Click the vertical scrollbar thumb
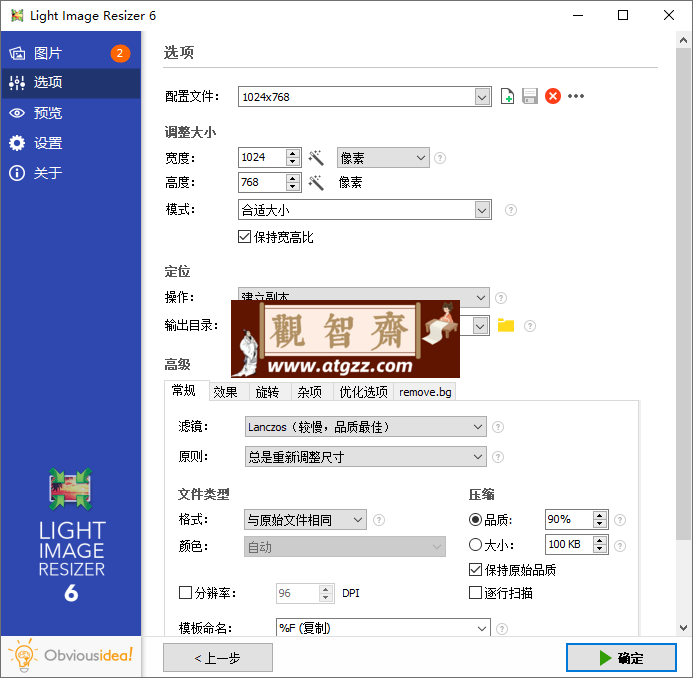Image resolution: width=693 pixels, height=678 pixels. coord(683,293)
